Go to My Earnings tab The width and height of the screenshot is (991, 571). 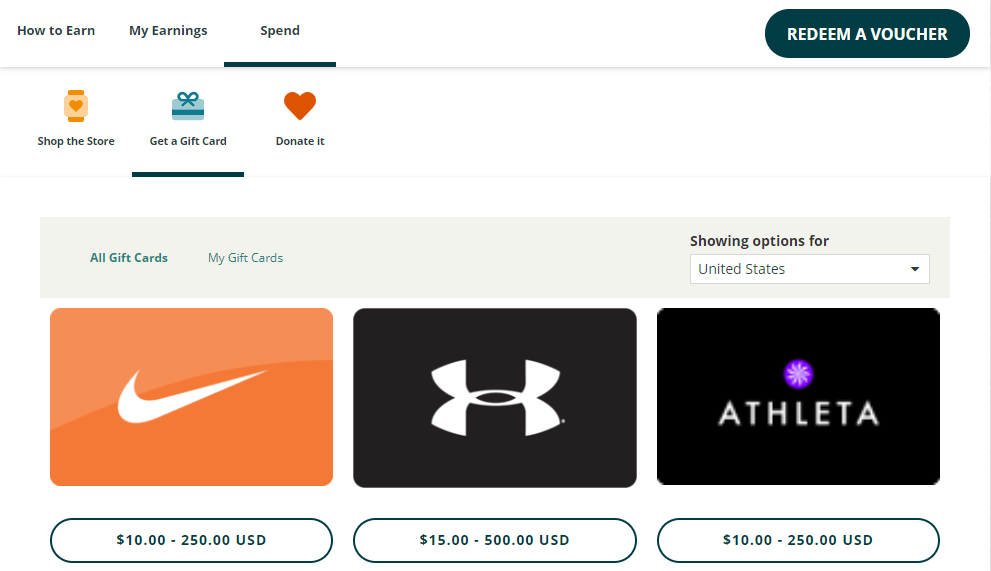(168, 31)
